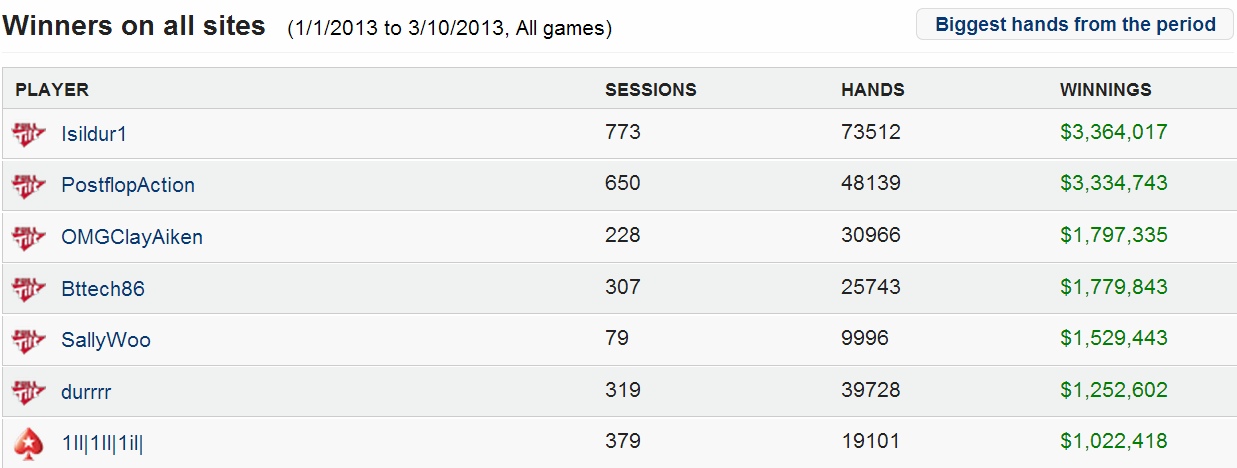1237x468 pixels.
Task: Click the PokerStars spade icon beside 1Il|1Il|1il|
Action: tap(29, 442)
